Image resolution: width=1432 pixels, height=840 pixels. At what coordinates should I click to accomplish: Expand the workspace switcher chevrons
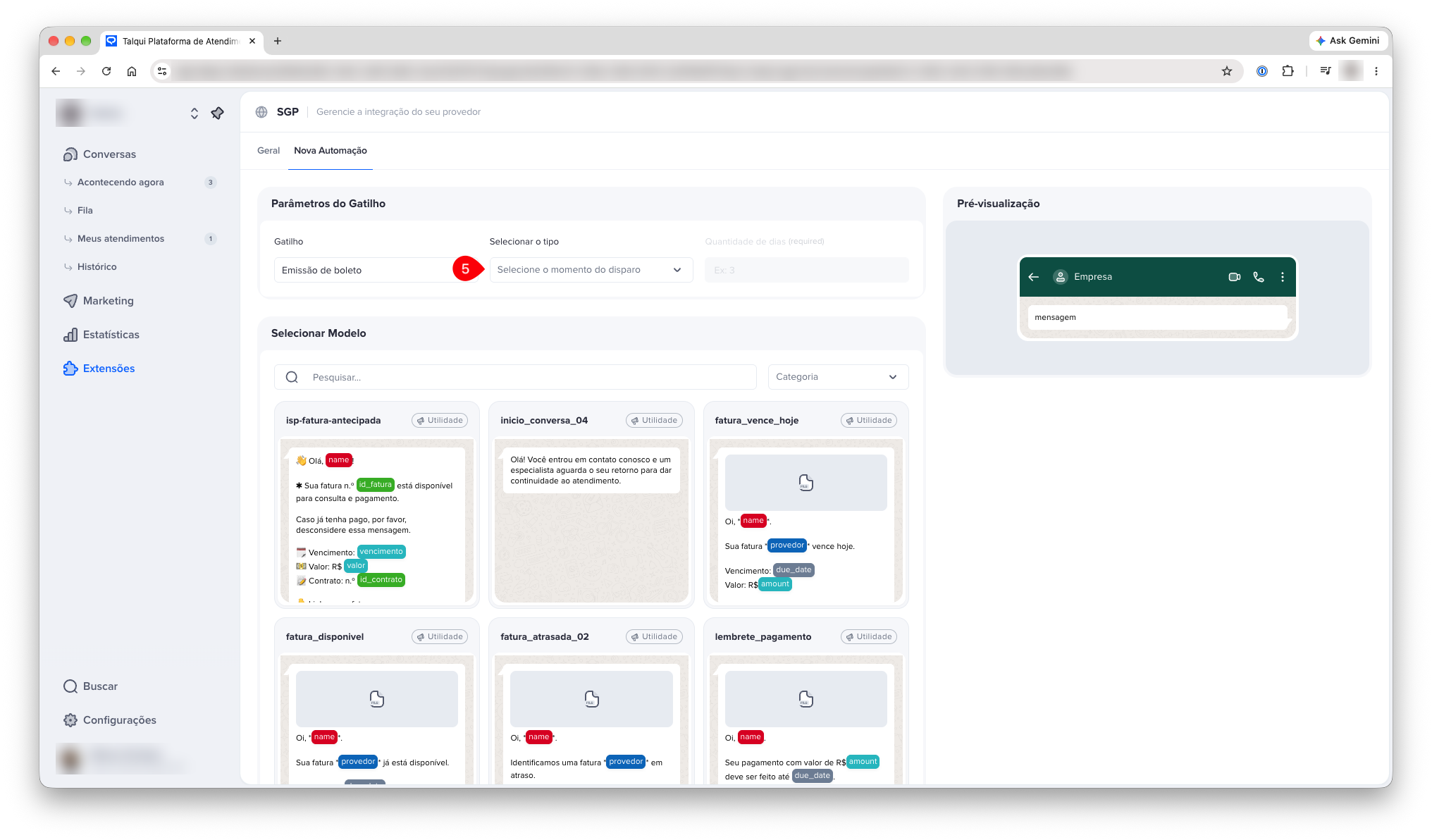click(x=195, y=113)
